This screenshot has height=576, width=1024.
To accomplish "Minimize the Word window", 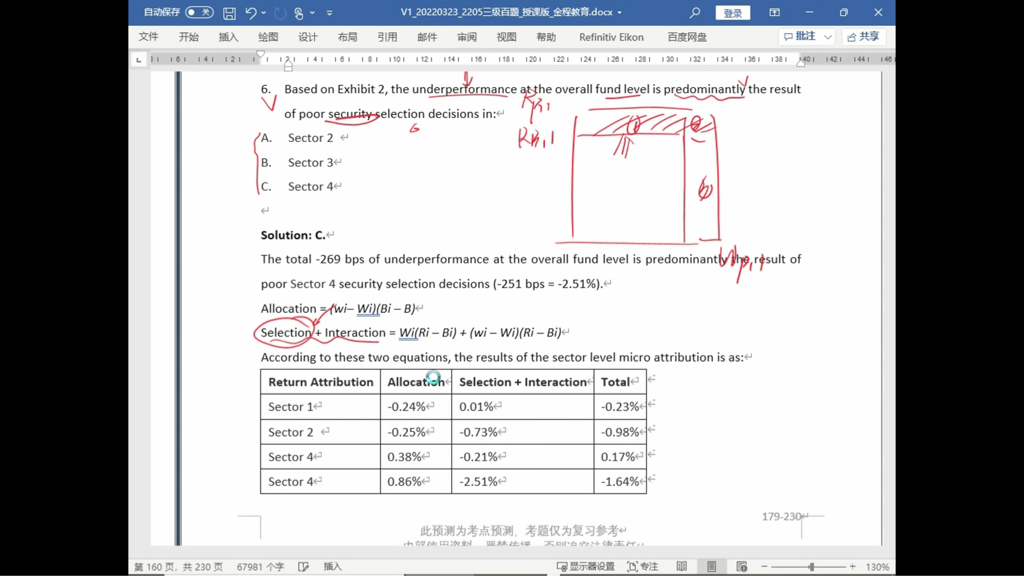I will click(x=809, y=12).
